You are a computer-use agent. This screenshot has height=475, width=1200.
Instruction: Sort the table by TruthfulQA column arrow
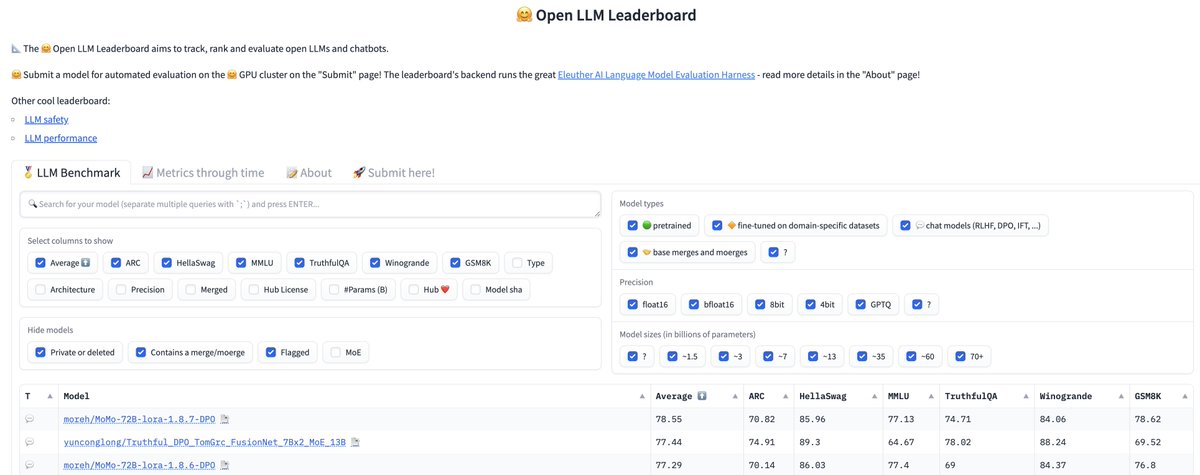click(1027, 396)
